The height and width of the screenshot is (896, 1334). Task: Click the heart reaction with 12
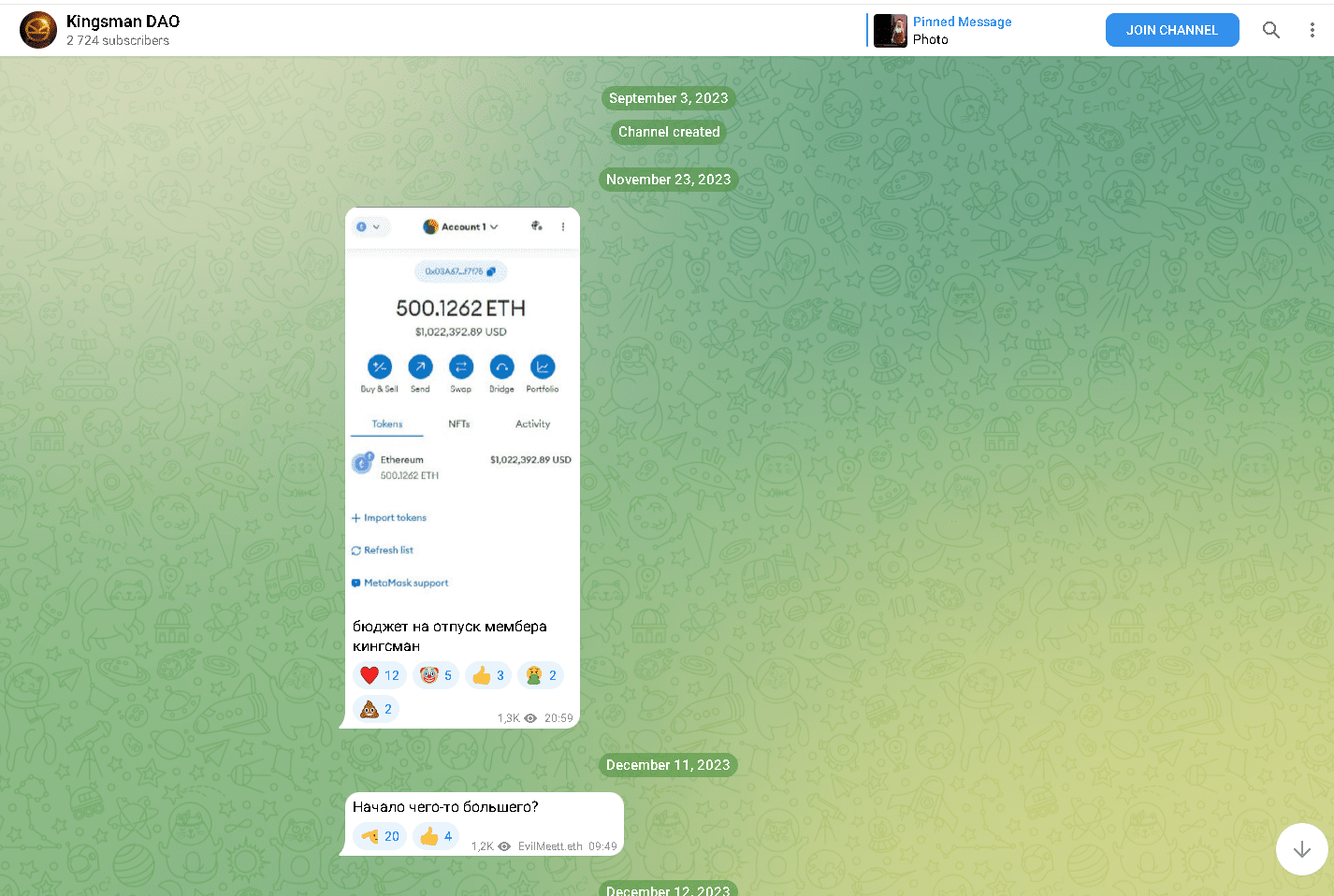pyautogui.click(x=380, y=675)
